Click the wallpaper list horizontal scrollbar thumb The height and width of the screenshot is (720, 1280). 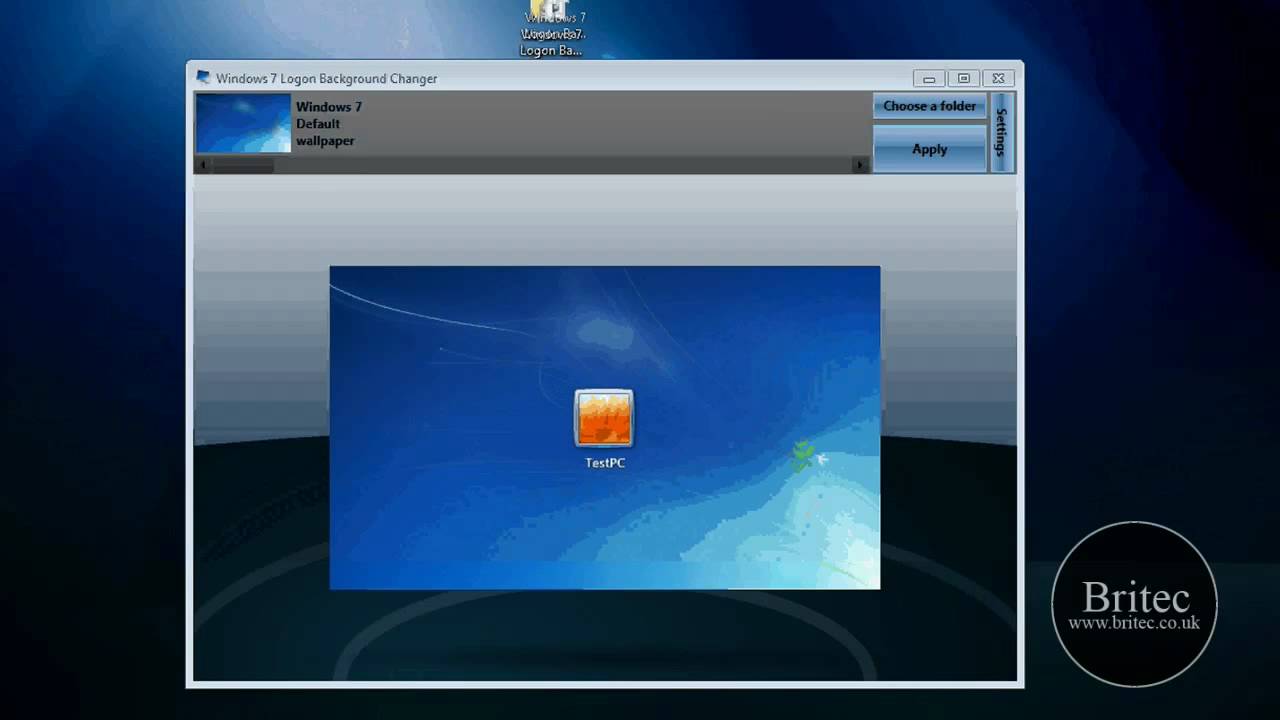243,165
